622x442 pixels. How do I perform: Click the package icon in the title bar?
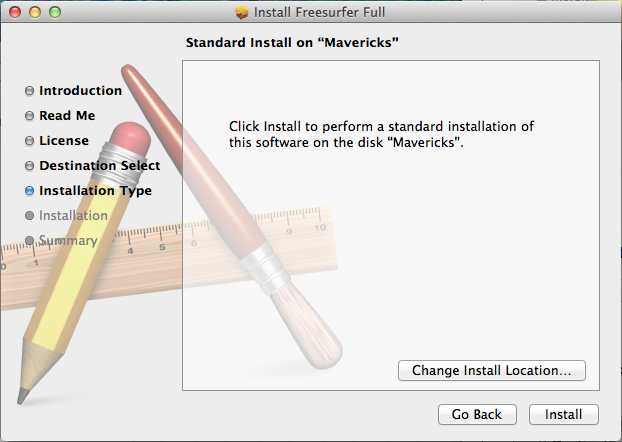click(x=241, y=12)
